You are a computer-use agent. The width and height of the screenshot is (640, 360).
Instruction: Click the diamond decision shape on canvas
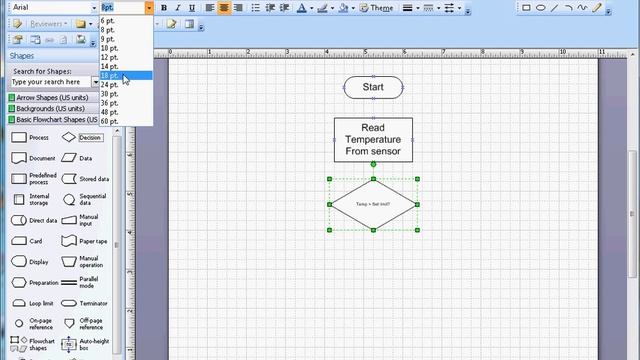[x=373, y=204]
